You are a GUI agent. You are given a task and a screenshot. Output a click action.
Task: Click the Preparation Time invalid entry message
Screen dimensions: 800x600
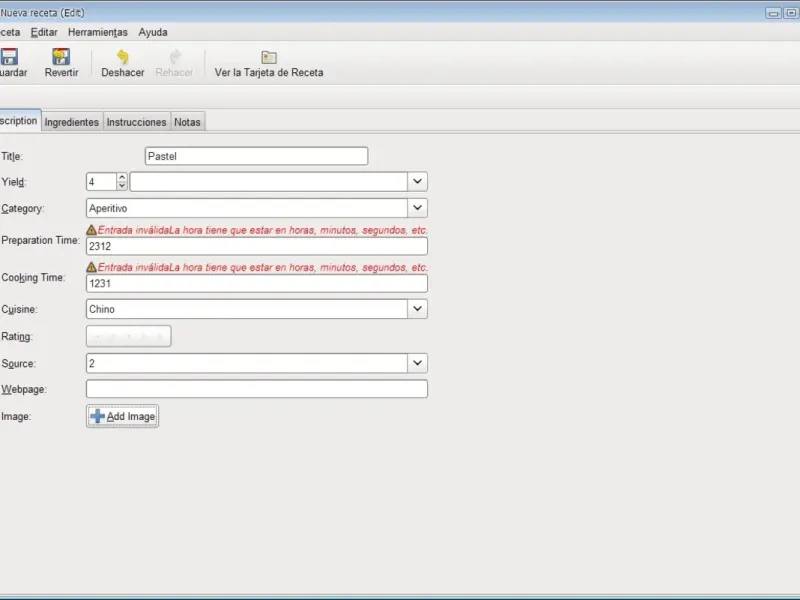coord(262,230)
